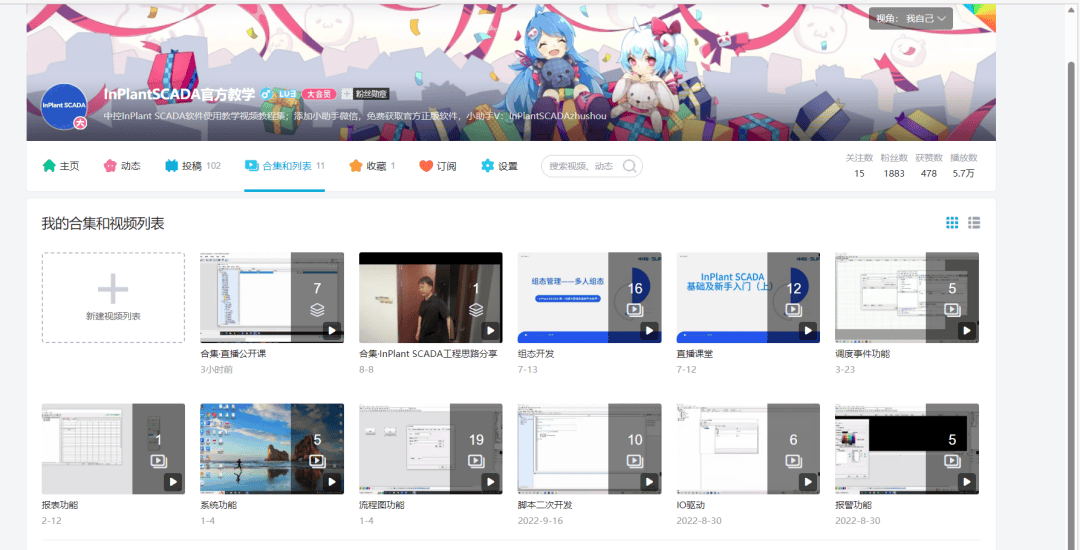This screenshot has width=1080, height=550.
Task: Click the 播放数 5.7万 stat
Action: [964, 165]
